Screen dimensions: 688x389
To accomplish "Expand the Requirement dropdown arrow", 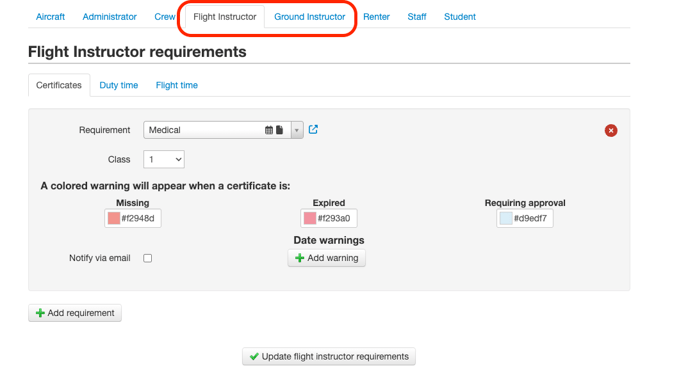I will coord(297,130).
